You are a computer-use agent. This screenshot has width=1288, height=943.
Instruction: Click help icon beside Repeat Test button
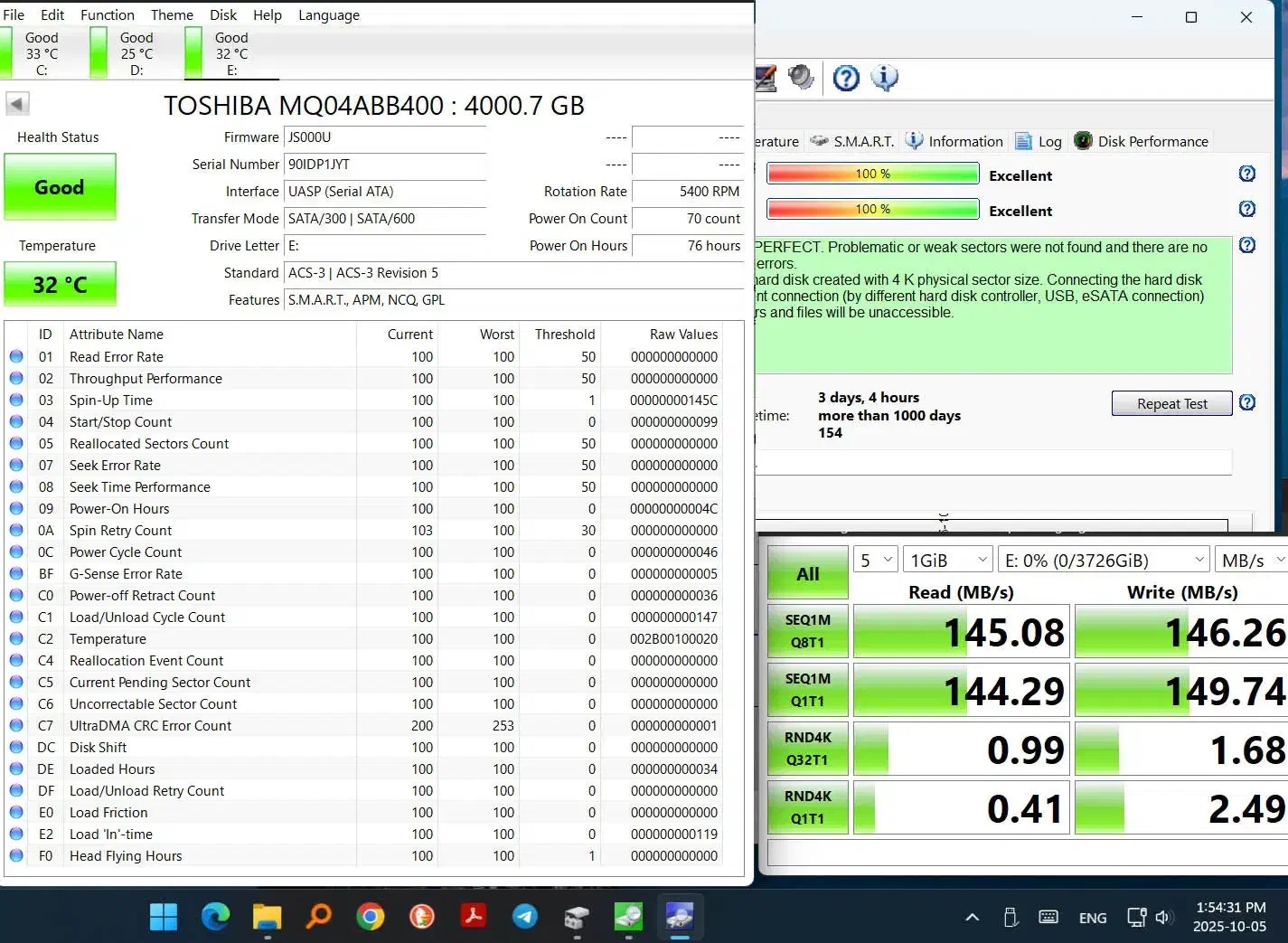pos(1247,403)
